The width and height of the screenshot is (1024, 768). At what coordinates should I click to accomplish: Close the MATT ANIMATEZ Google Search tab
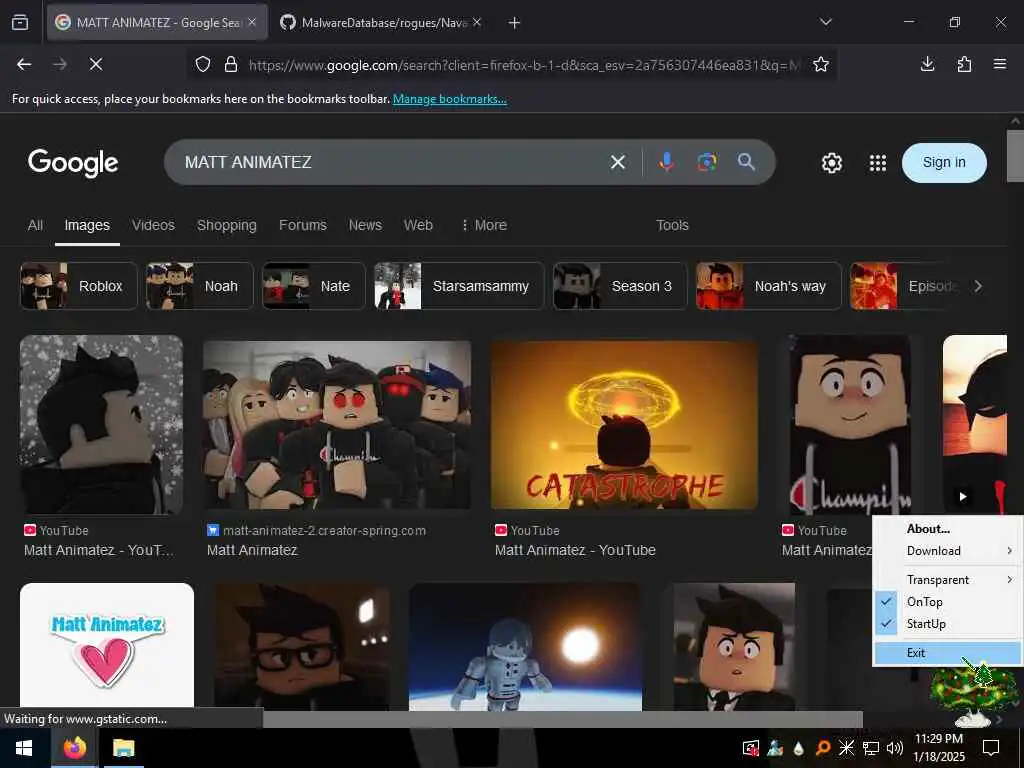tap(252, 22)
